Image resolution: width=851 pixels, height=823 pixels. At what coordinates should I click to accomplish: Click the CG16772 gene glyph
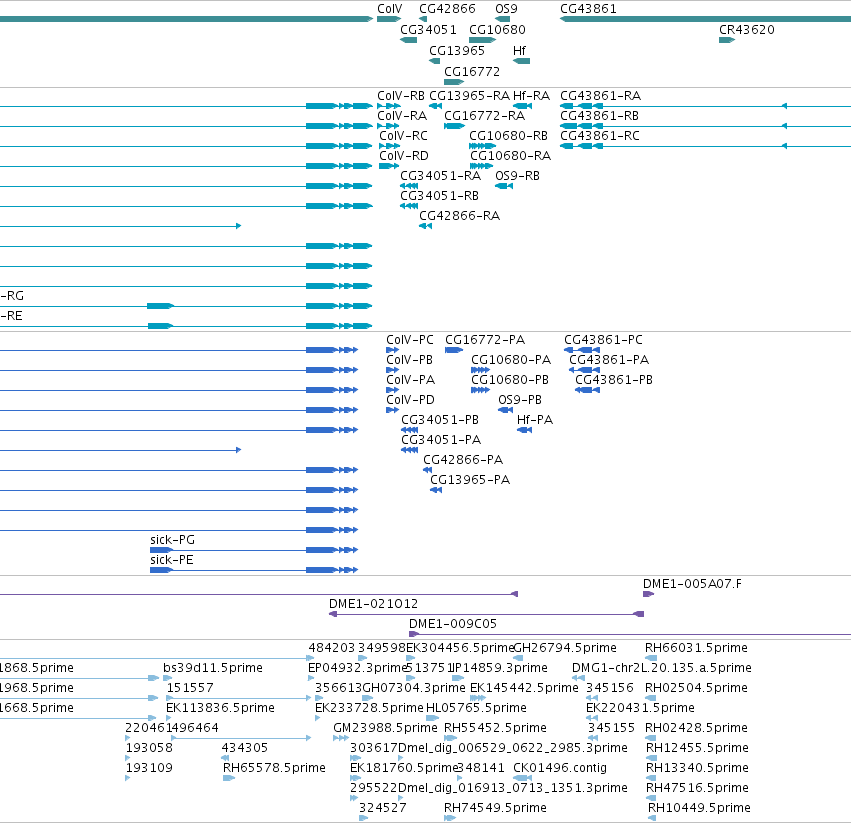tap(454, 82)
